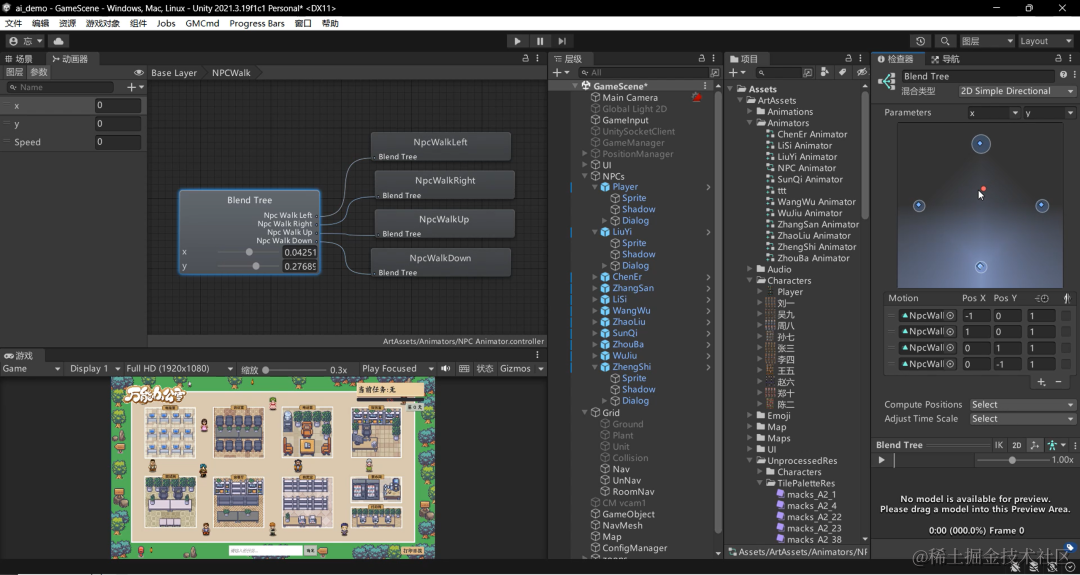Open the Compute Positions Select dropdown
Screen dimensions: 1080x575
(1021, 405)
